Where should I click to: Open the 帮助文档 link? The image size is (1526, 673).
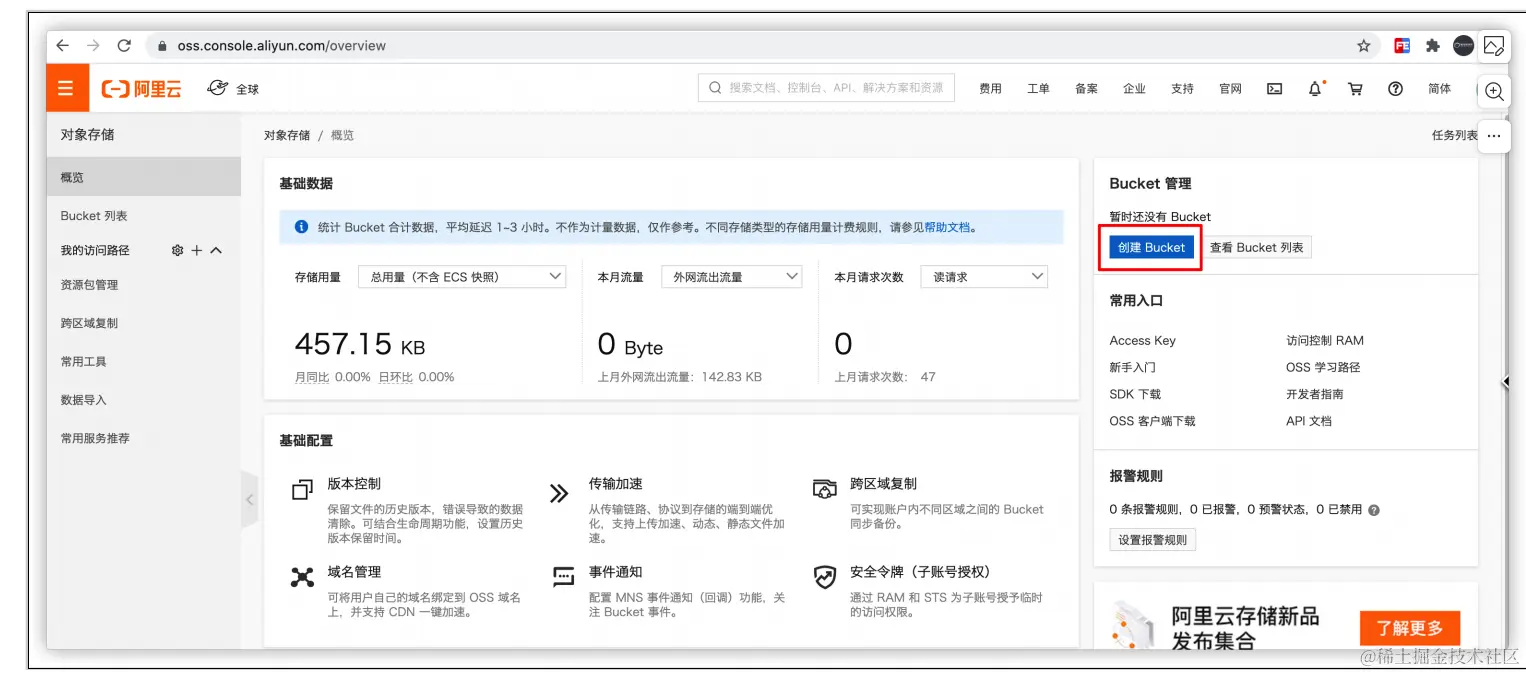[947, 227]
